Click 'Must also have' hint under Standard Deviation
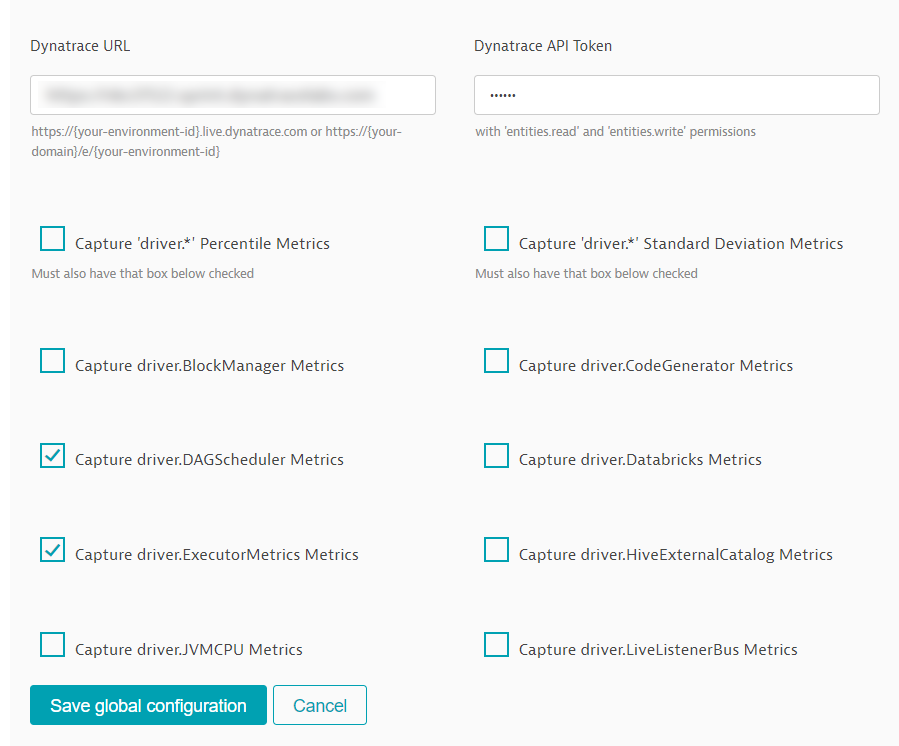899x746 pixels. tap(586, 274)
